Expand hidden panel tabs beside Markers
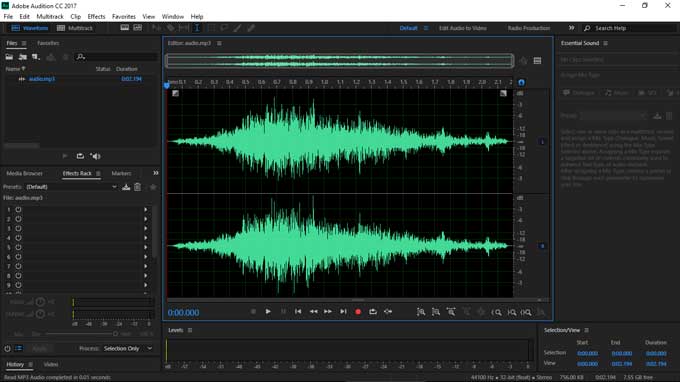The width and height of the screenshot is (680, 382). [156, 173]
